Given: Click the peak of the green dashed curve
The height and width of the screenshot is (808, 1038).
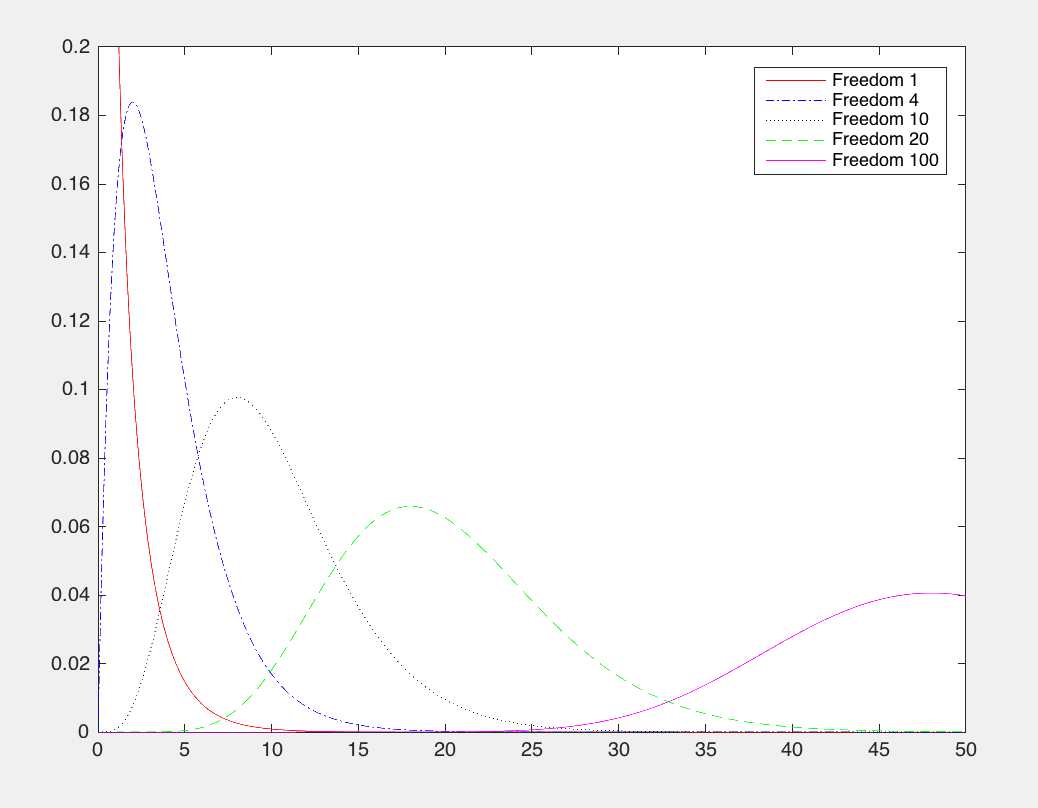Looking at the screenshot, I should point(411,506).
